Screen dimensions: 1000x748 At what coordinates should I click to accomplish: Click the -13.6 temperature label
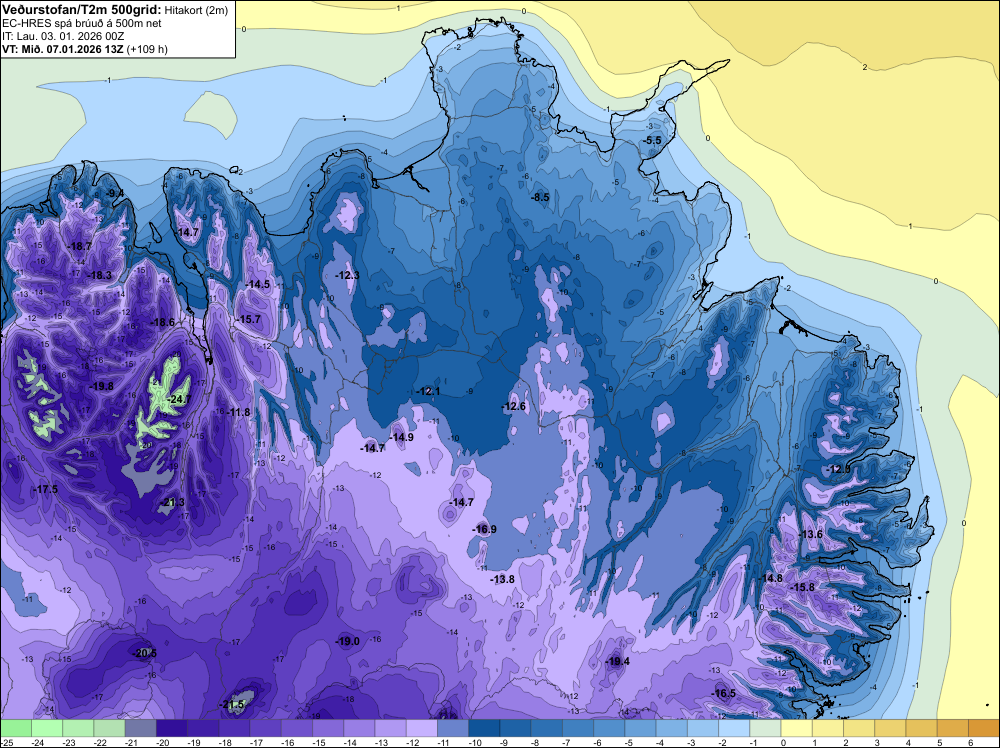(811, 534)
